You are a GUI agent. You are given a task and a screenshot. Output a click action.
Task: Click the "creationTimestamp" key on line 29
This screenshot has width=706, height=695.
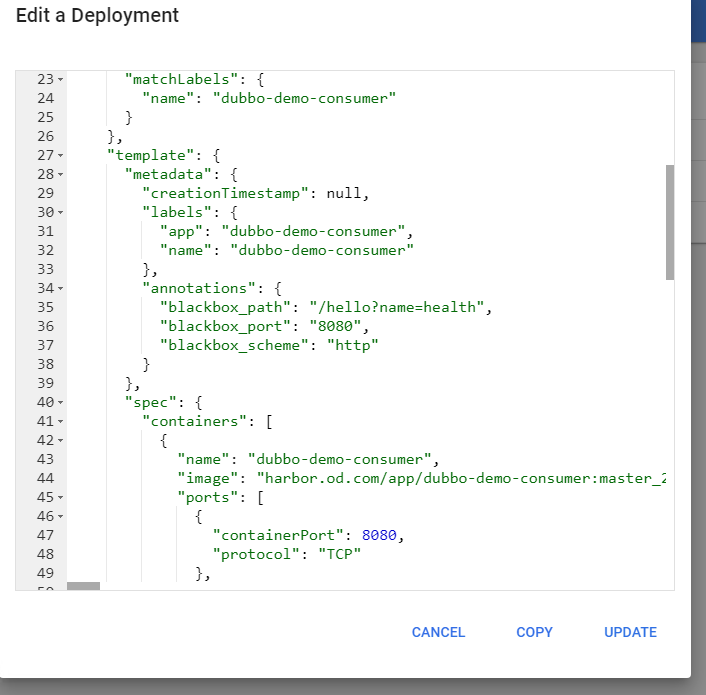pyautogui.click(x=225, y=194)
